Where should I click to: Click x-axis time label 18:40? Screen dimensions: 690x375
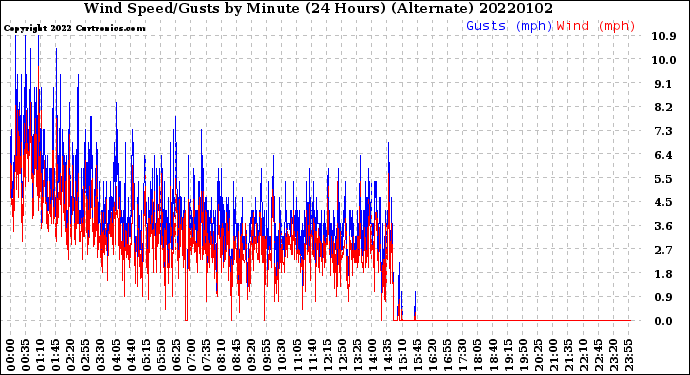point(492,355)
